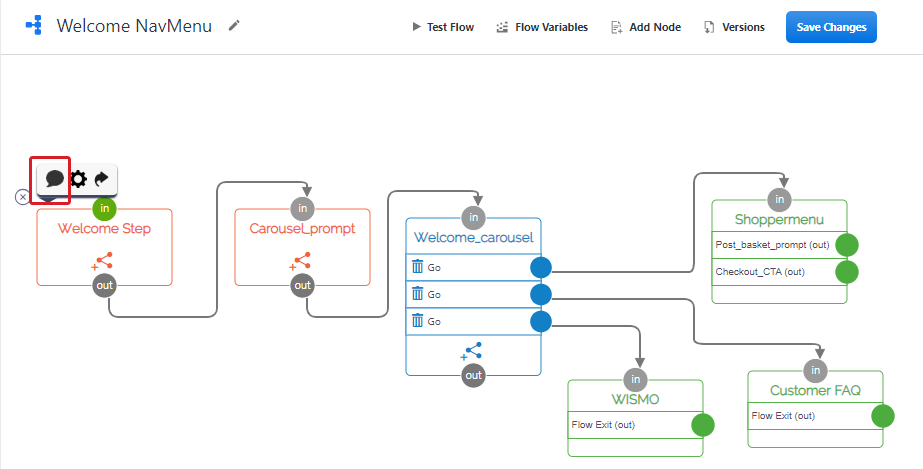Viewport: 923px width, 469px height.
Task: Click the green Post_basket_prompt output connector
Action: (x=847, y=245)
